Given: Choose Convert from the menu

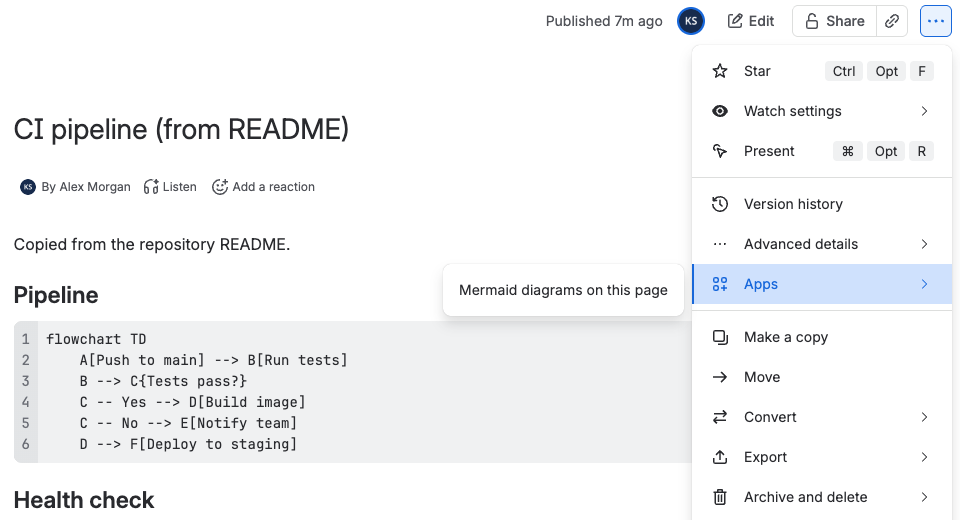Looking at the screenshot, I should (x=822, y=417).
